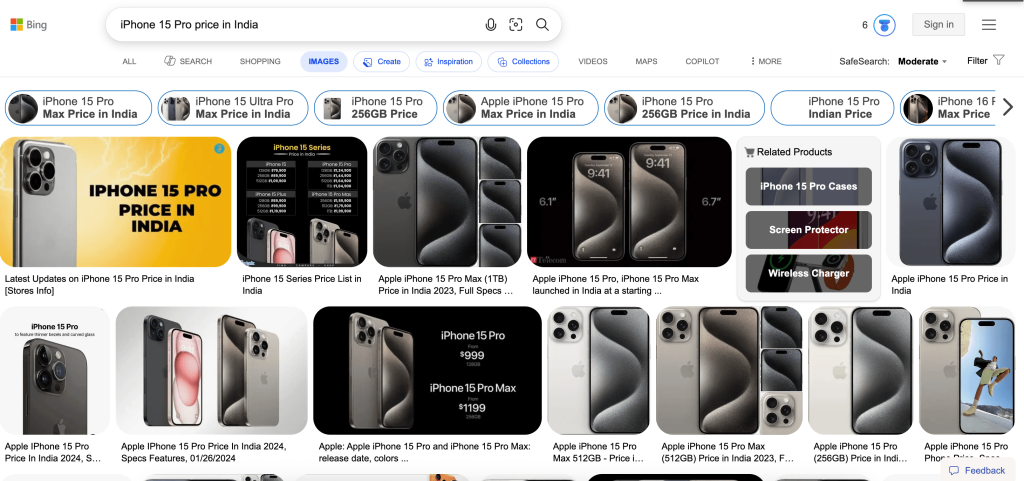This screenshot has width=1024, height=481.
Task: Select chip iPhone 15 Pro Indian Price
Action: click(x=832, y=108)
